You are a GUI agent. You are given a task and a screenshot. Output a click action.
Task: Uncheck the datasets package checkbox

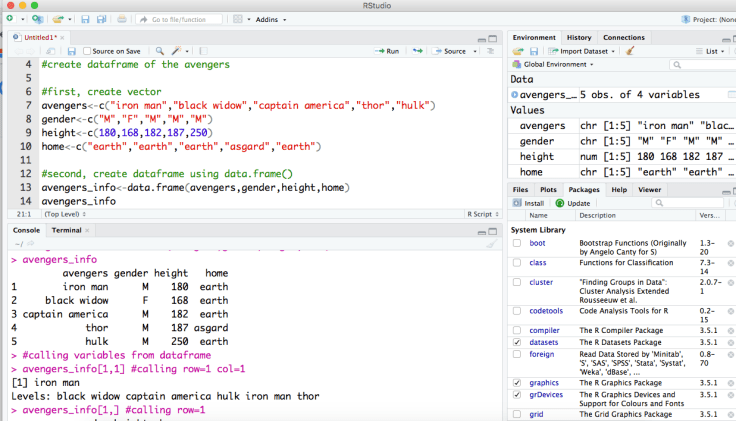coord(517,342)
